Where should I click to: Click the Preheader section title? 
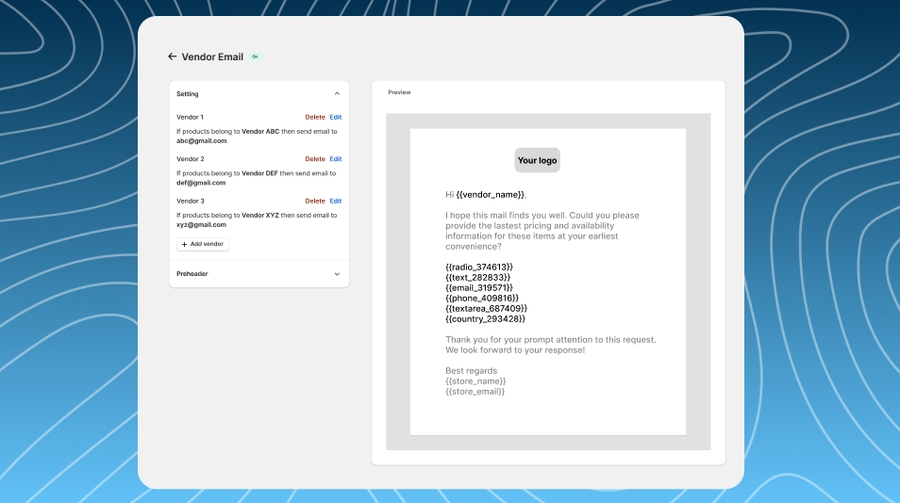192,274
